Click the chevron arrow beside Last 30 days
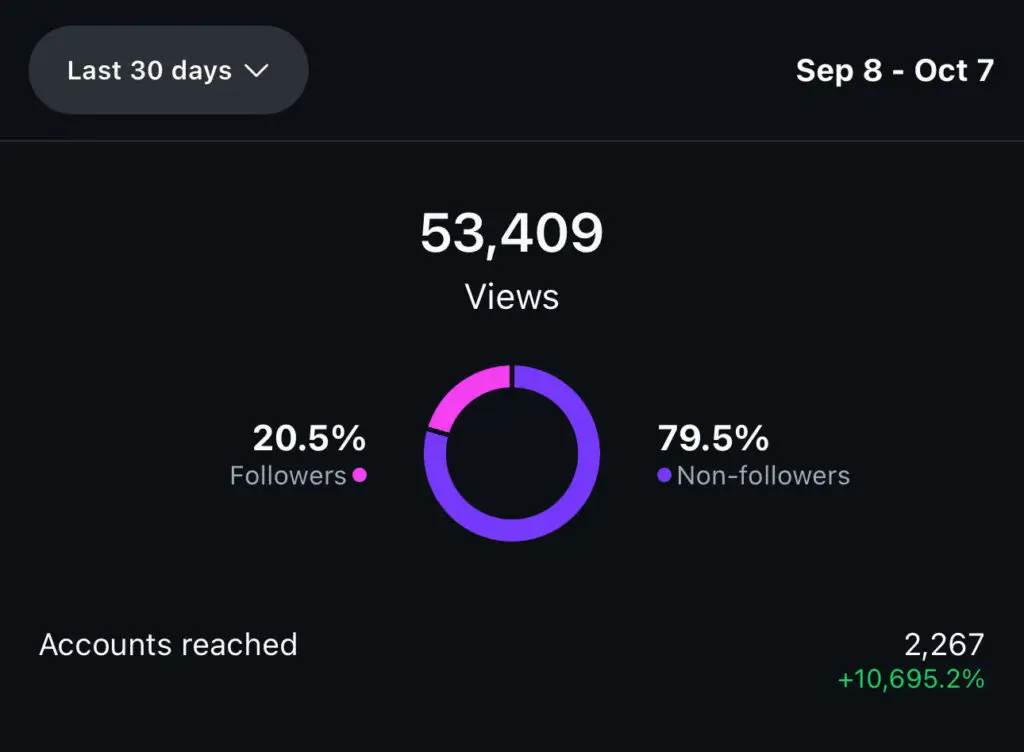This screenshot has height=752, width=1024. [x=257, y=71]
